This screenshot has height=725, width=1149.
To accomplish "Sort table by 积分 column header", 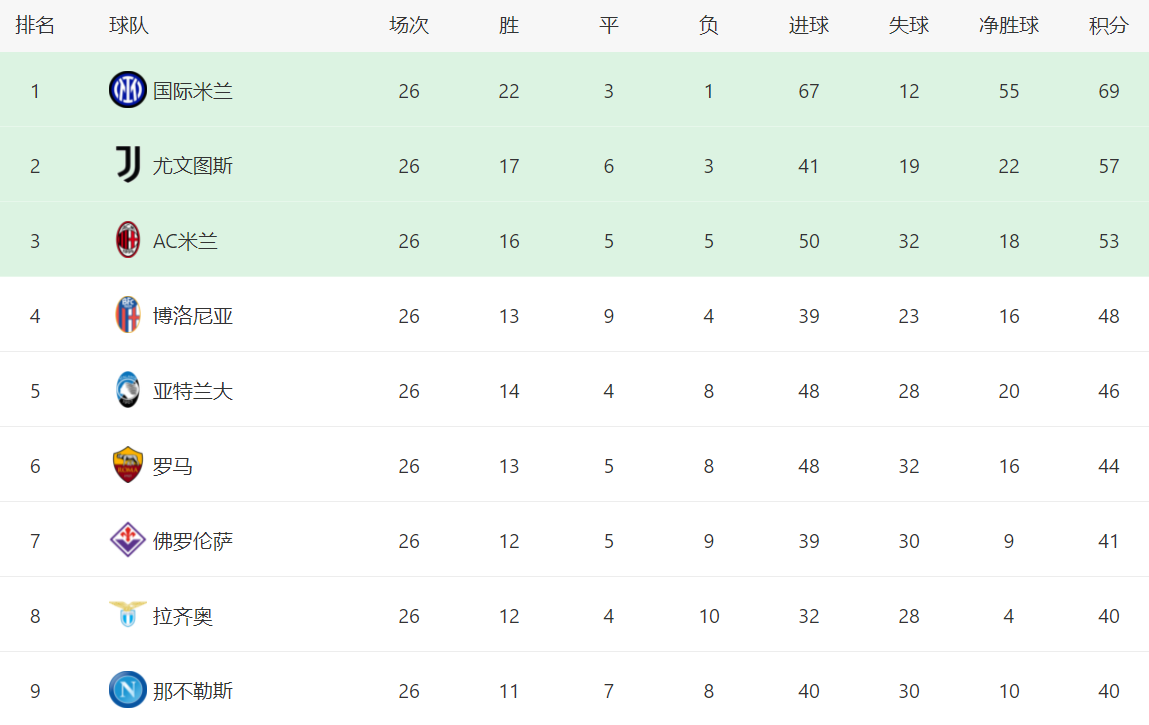I will 1108,26.
